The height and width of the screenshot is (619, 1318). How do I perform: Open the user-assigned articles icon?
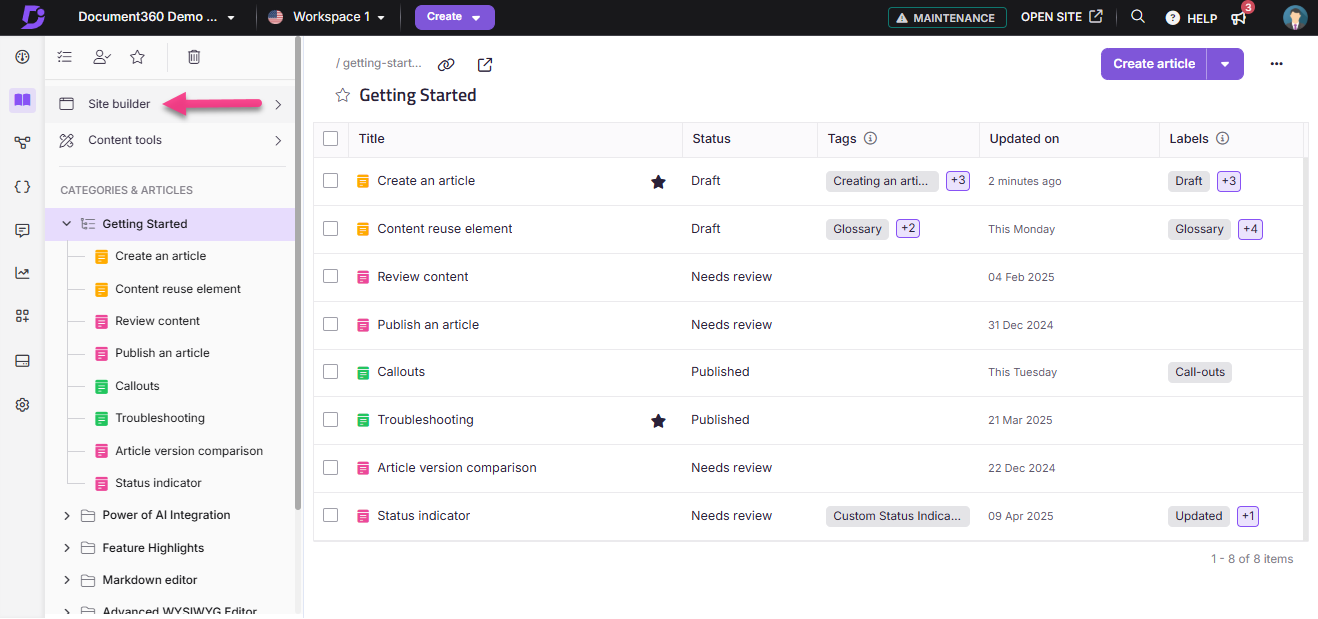pos(101,57)
